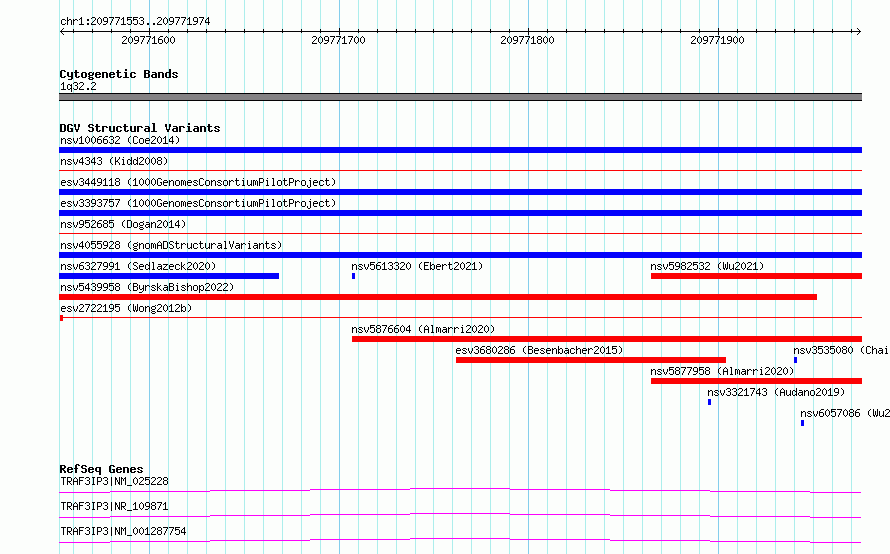
Task: Click the 1q32.2 band label
Action: point(78,86)
